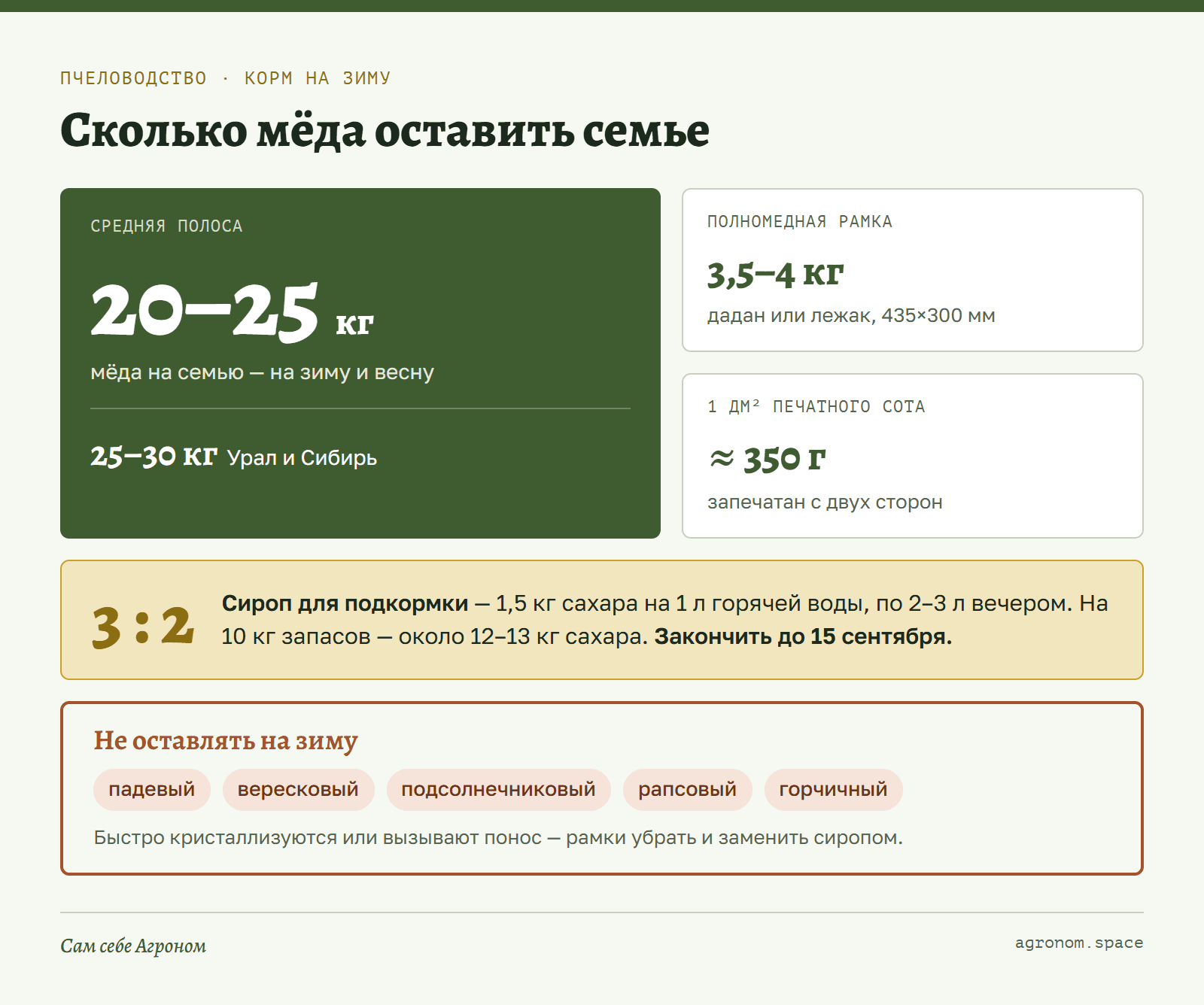Click the '20–25 кг' figure
Viewport: 1204px width, 1005px height.
click(232, 311)
